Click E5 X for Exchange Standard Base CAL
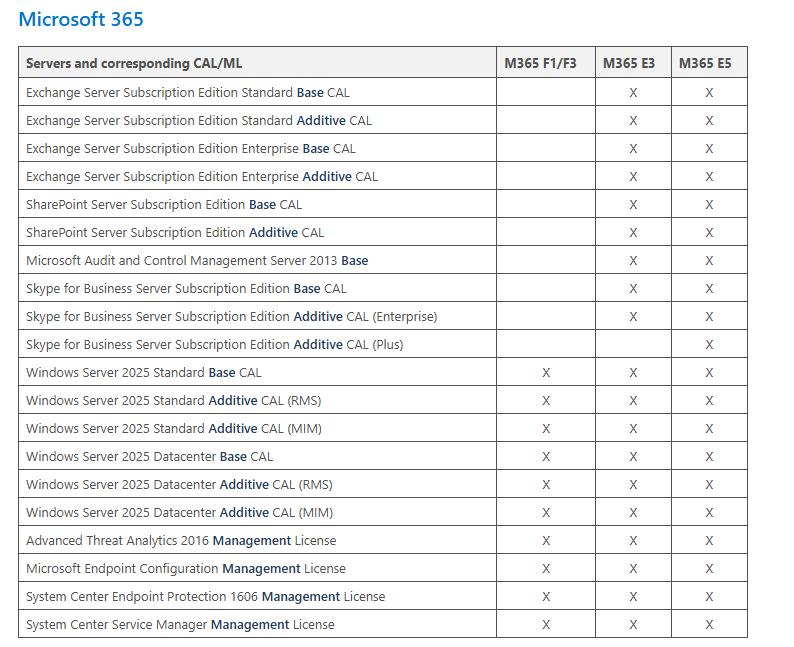794x647 pixels. [709, 93]
